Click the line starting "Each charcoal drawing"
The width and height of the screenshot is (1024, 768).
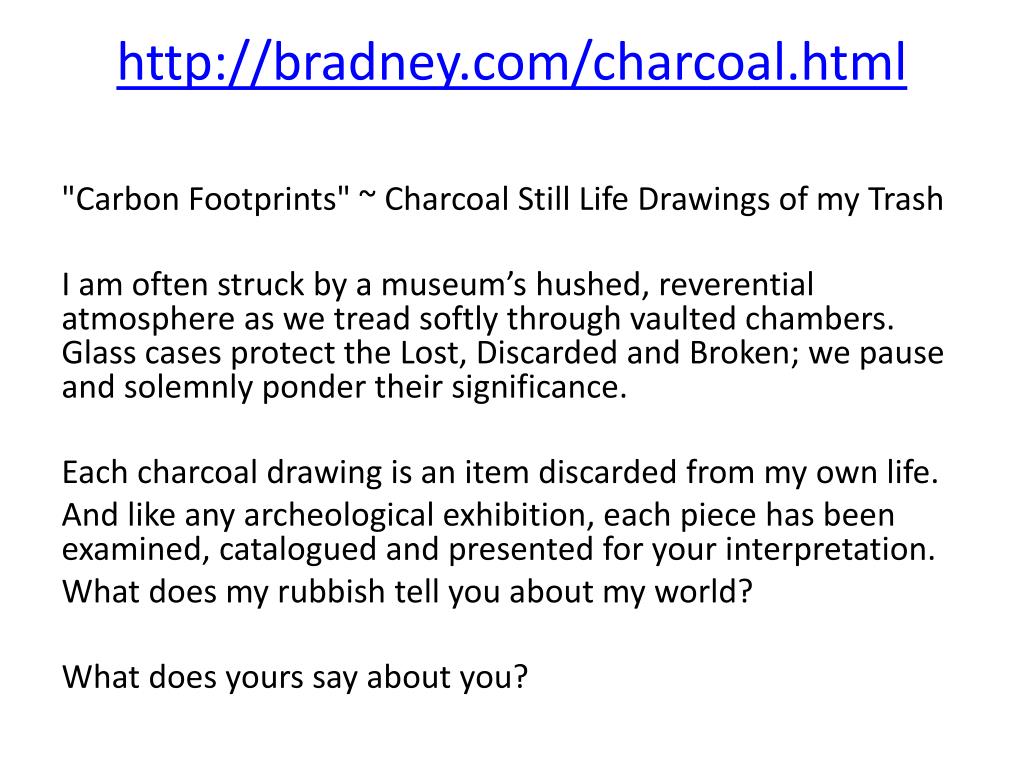tap(500, 471)
